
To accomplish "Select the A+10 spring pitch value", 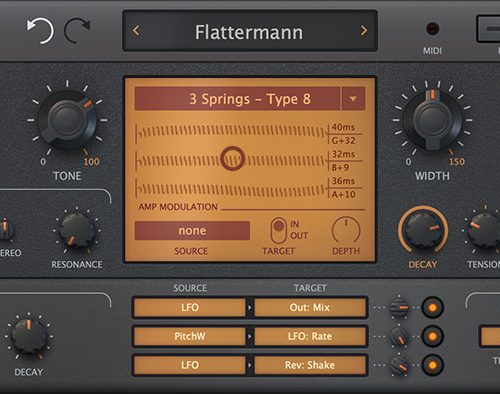I will [343, 194].
